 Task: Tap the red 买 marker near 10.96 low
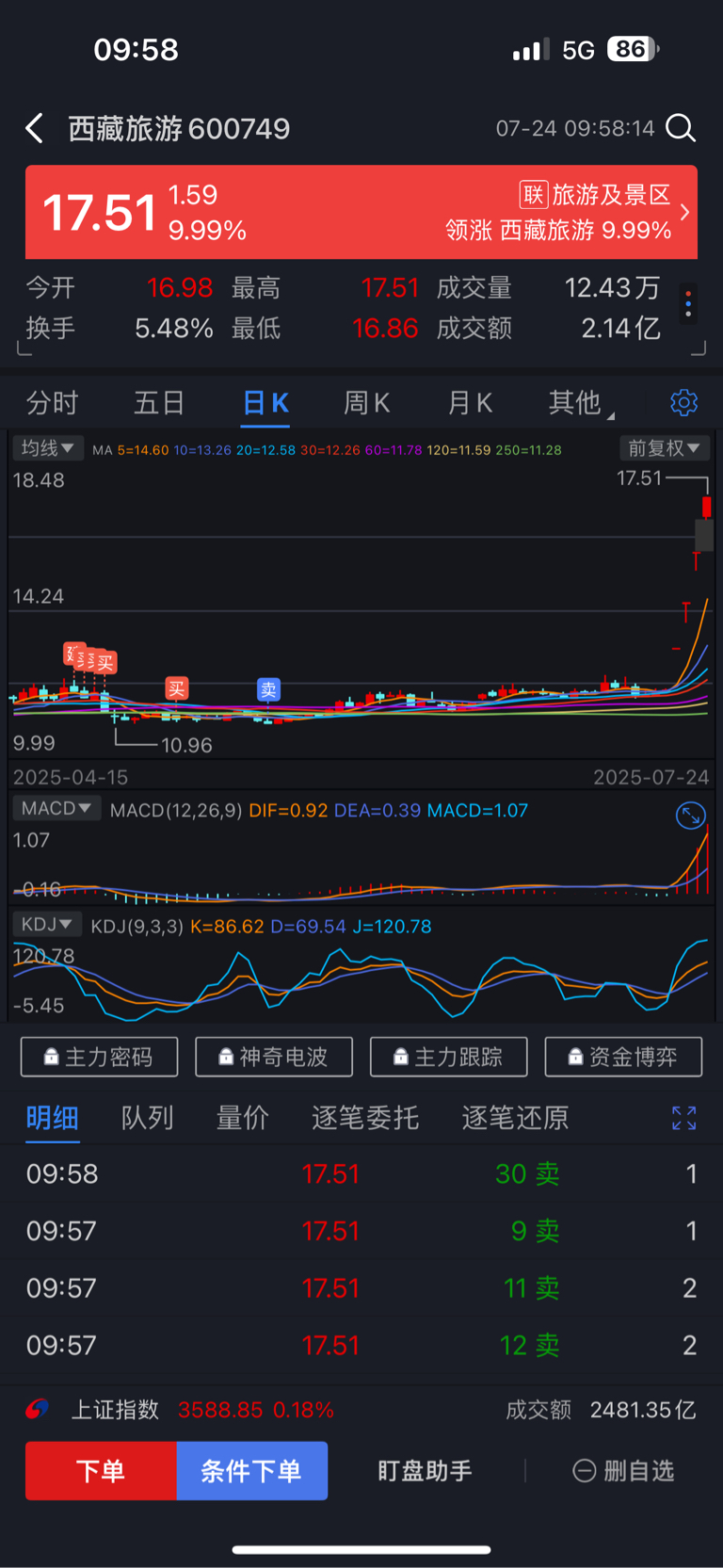coord(176,688)
